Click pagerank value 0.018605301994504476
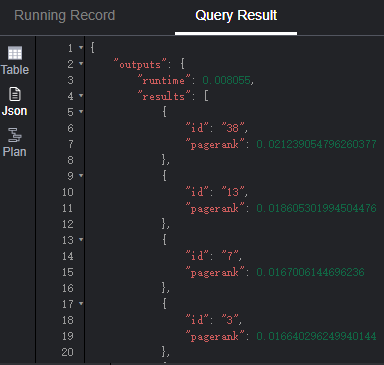 point(316,208)
